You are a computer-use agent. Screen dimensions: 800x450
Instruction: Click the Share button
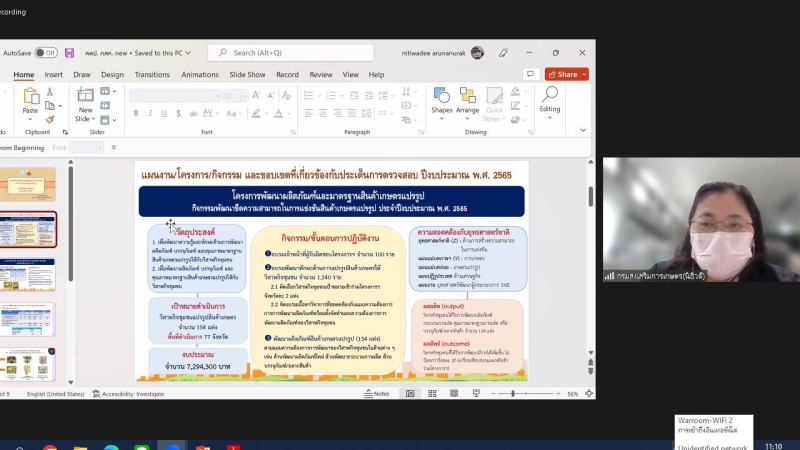coord(566,74)
